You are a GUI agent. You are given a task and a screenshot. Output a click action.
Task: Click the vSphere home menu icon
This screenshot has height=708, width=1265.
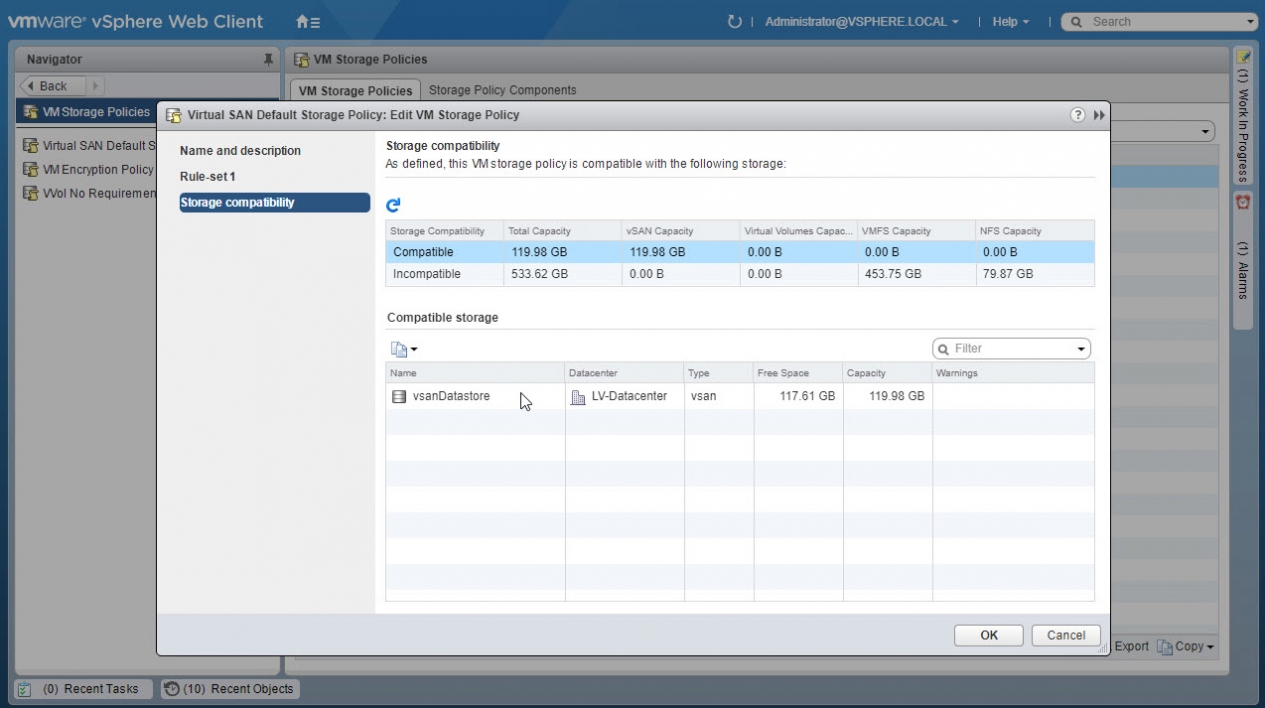click(308, 22)
